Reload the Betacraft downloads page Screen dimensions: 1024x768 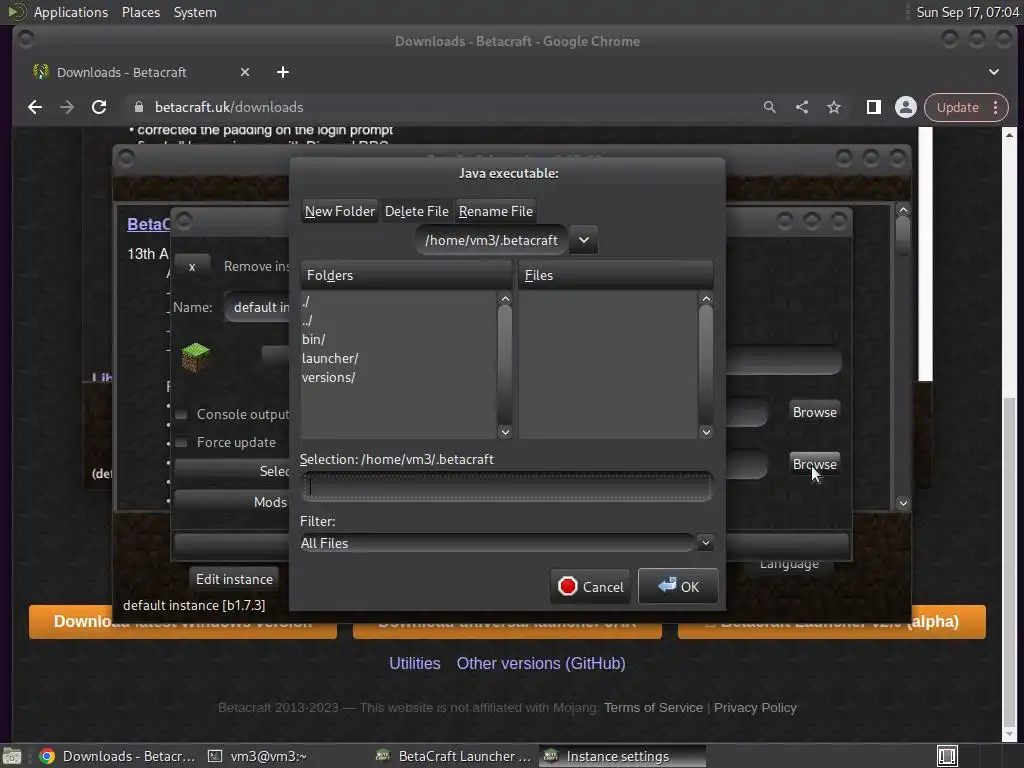point(99,107)
